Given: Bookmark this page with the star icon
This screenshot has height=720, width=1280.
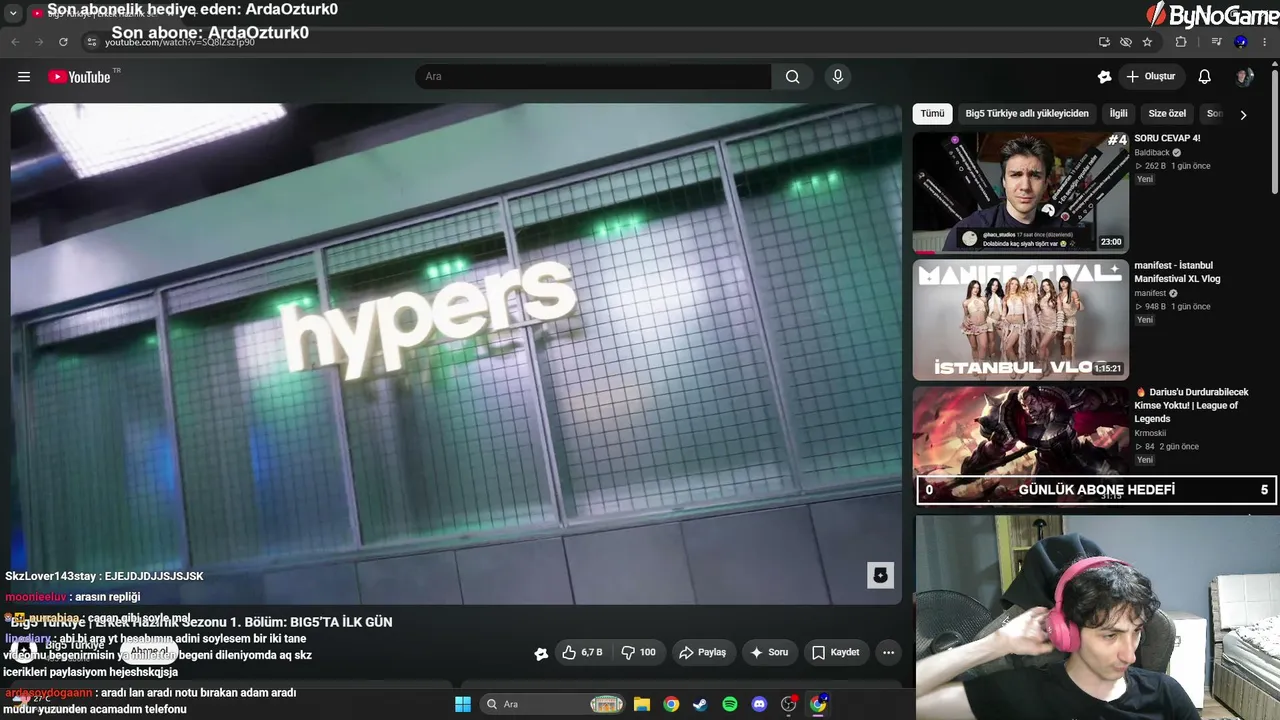Looking at the screenshot, I should (1147, 42).
